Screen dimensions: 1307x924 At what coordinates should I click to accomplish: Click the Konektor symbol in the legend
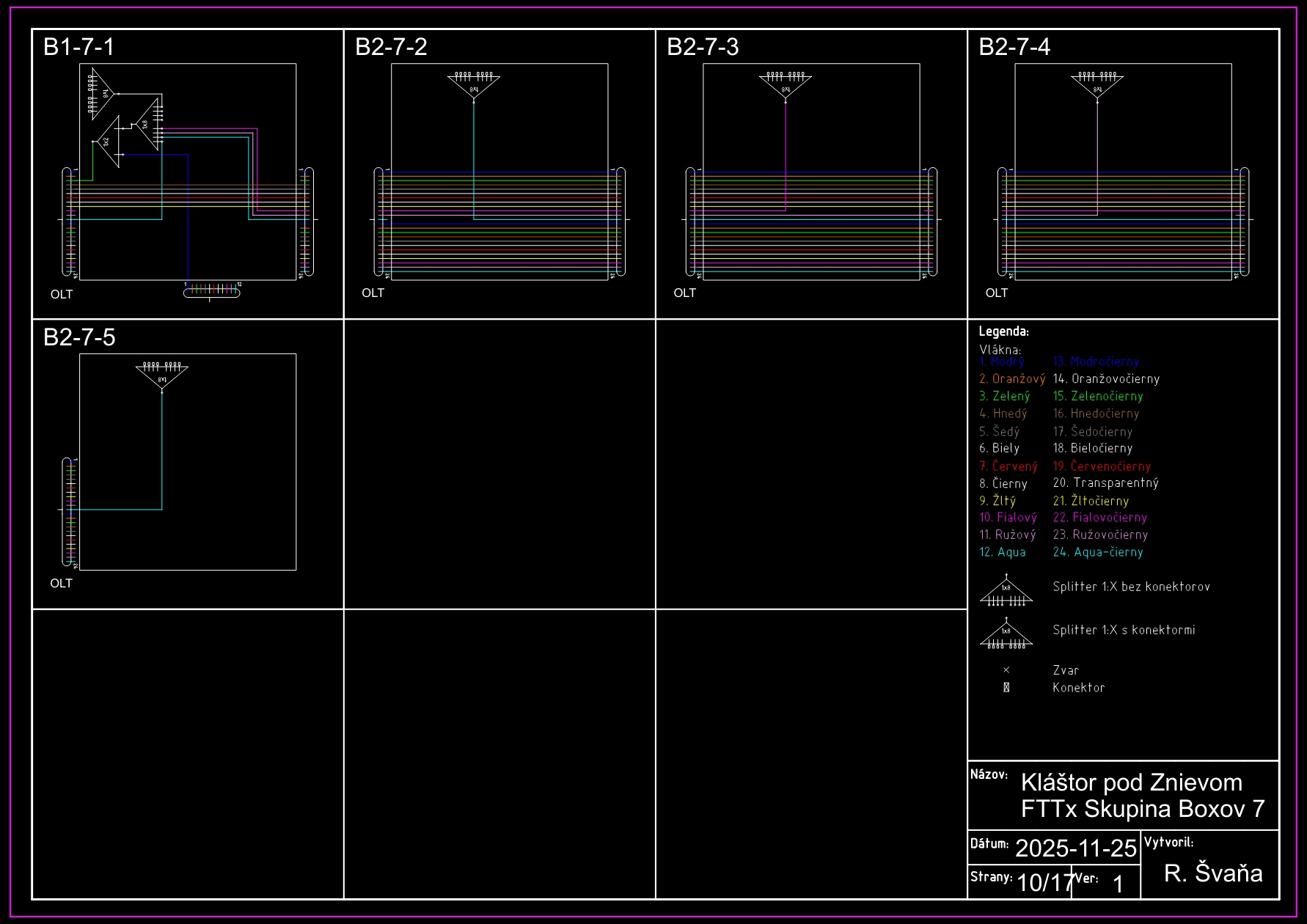tap(1006, 688)
